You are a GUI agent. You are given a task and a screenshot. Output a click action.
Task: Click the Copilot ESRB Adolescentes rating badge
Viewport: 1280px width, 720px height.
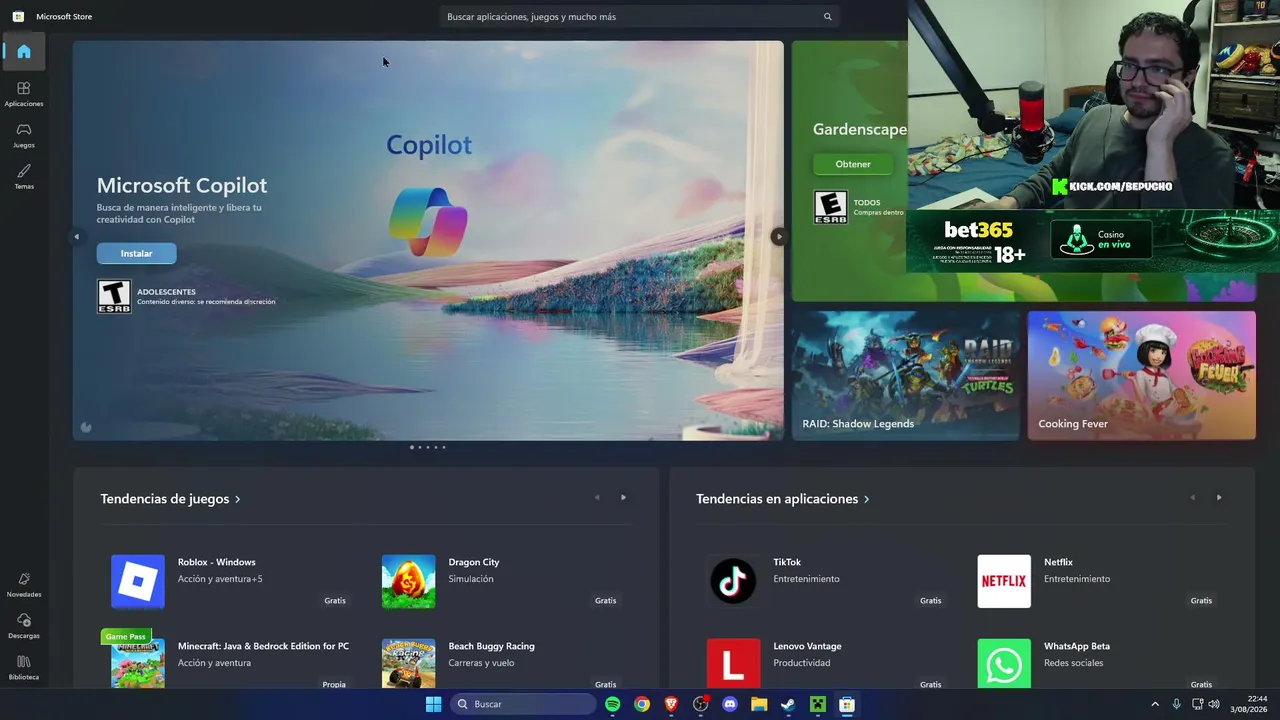pos(114,296)
